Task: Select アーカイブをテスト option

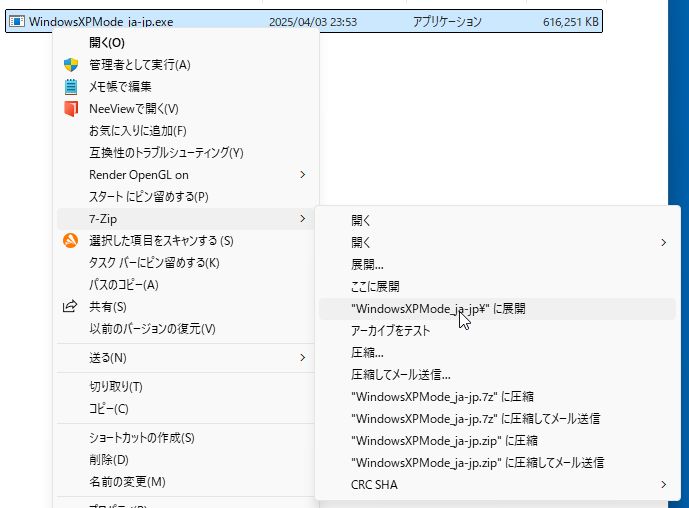Action: pos(391,331)
